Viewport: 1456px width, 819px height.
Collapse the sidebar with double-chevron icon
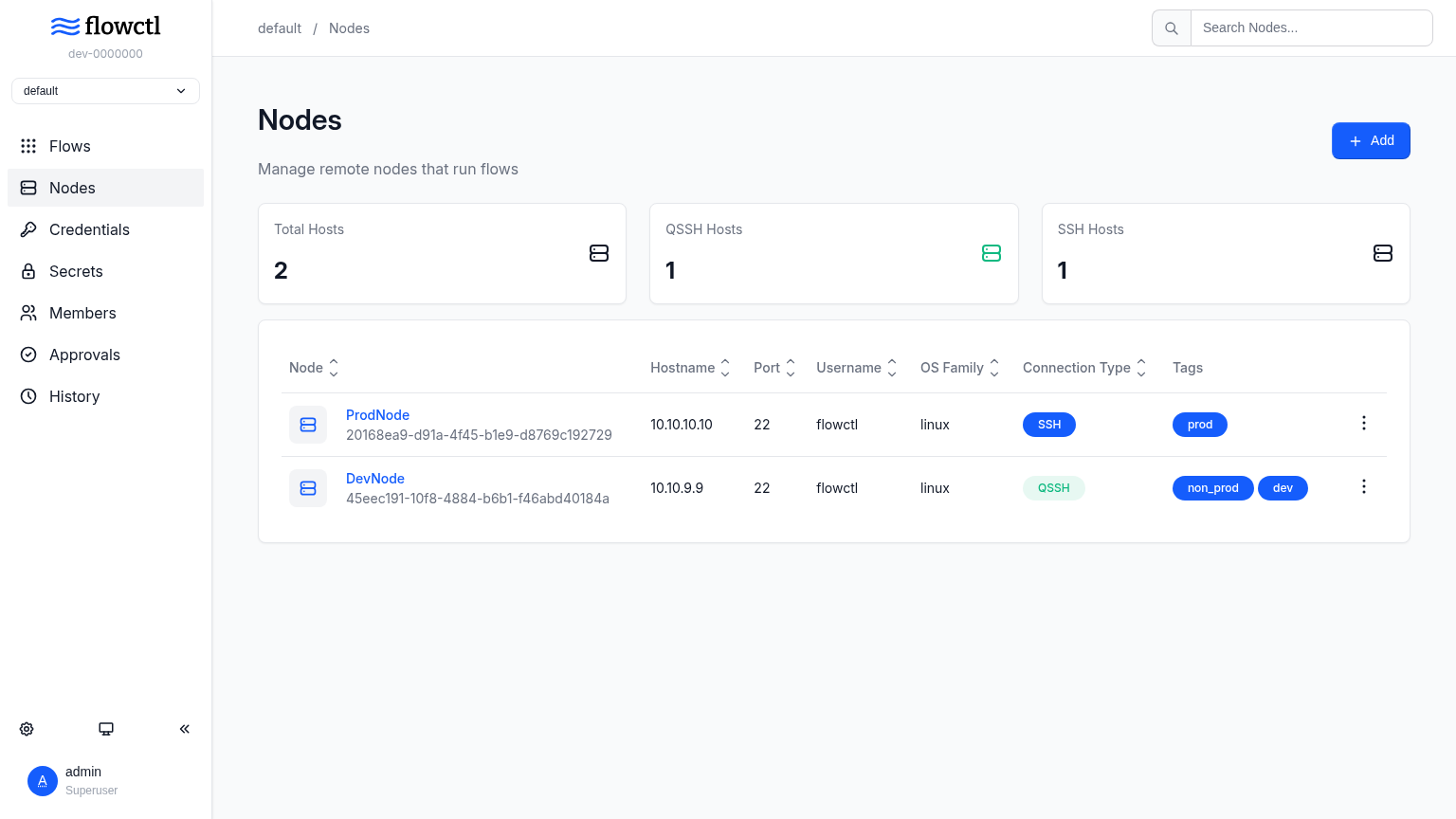(x=185, y=729)
